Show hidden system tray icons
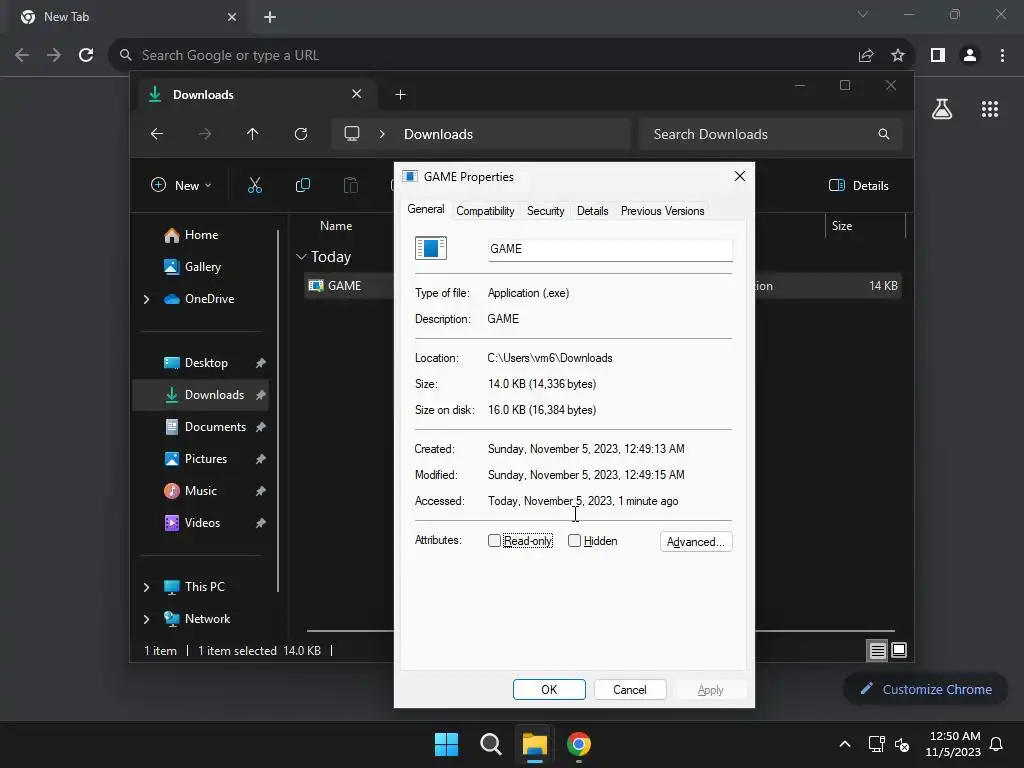1024x768 pixels. 844,744
